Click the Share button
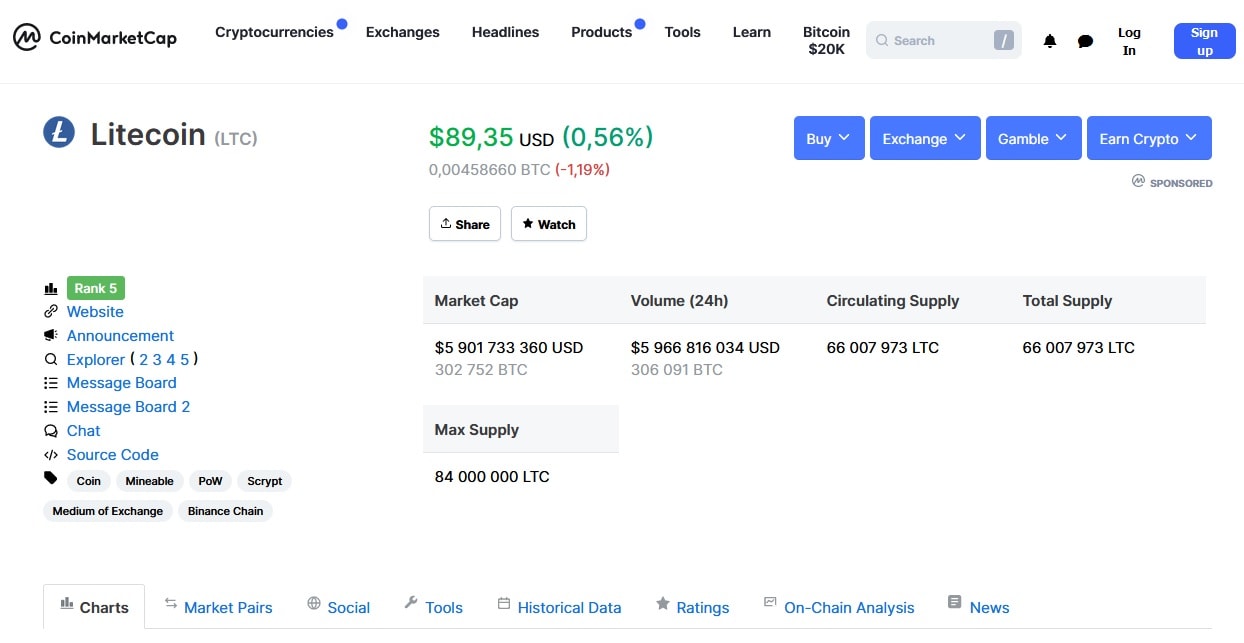1244x643 pixels. (465, 224)
